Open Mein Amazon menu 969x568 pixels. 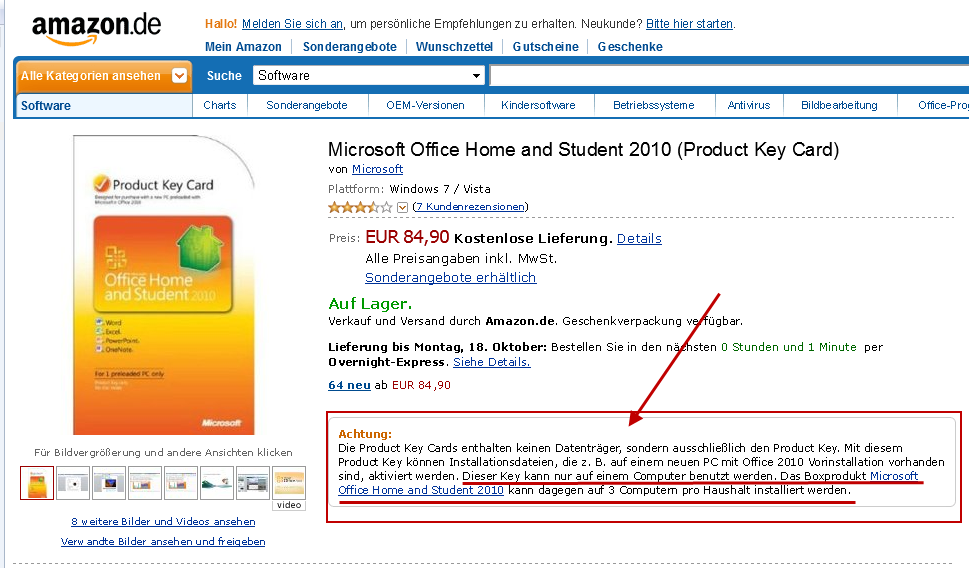[x=243, y=46]
